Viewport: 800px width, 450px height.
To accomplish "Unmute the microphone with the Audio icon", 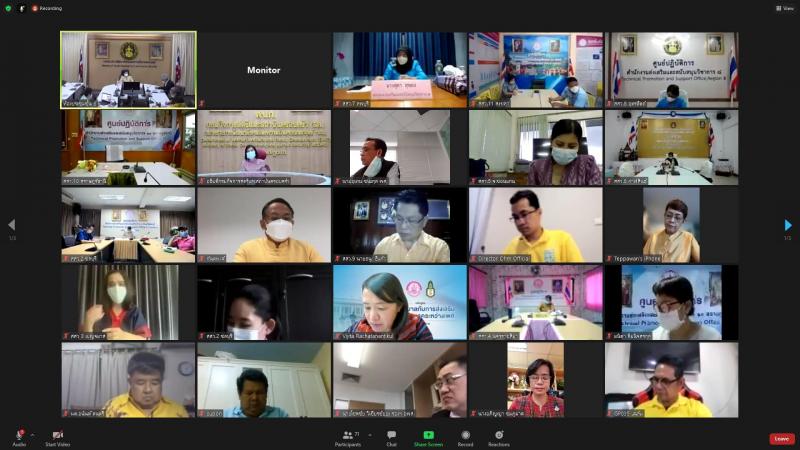I will (x=19, y=435).
